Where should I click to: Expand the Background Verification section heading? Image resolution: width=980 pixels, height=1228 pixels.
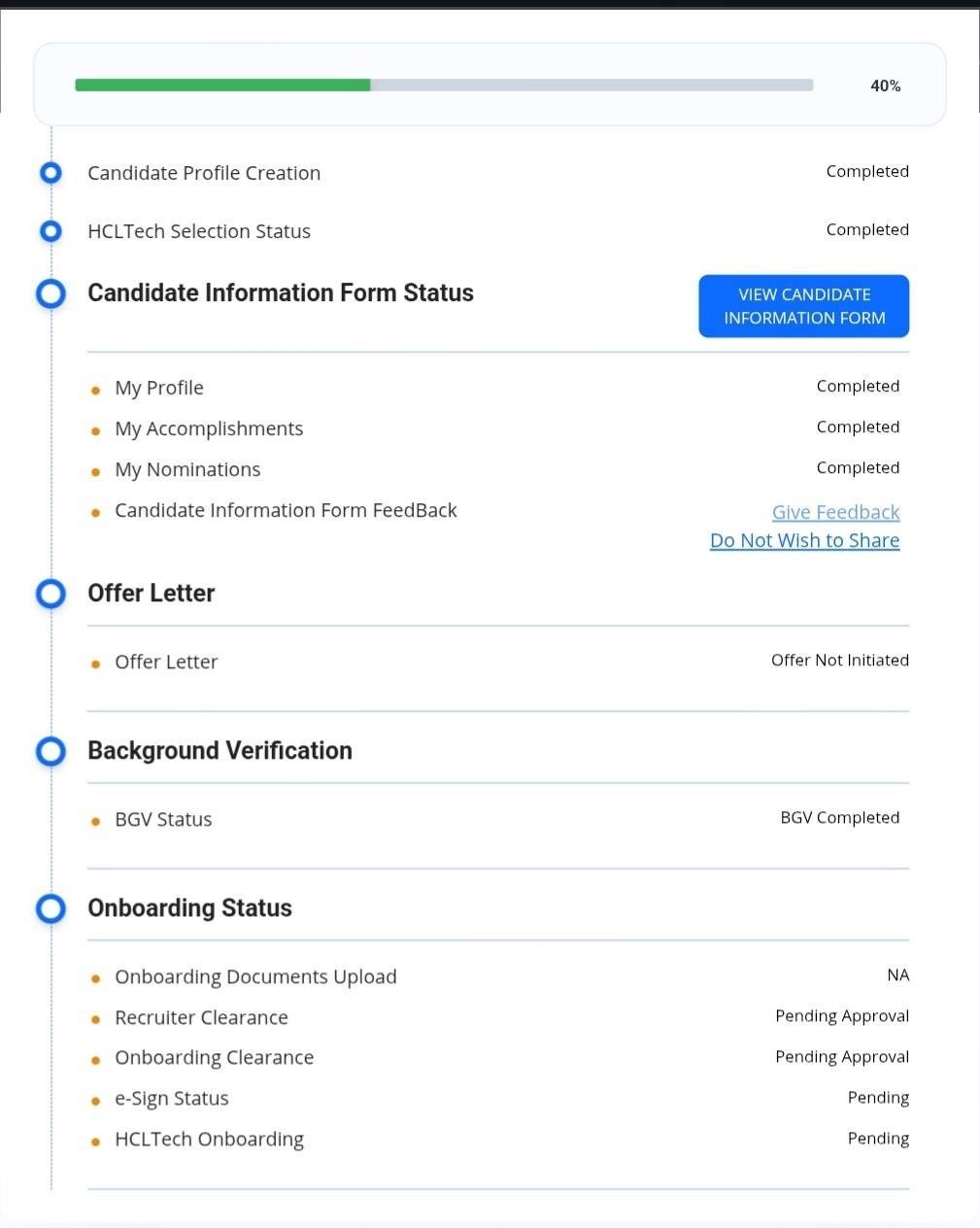pos(220,750)
